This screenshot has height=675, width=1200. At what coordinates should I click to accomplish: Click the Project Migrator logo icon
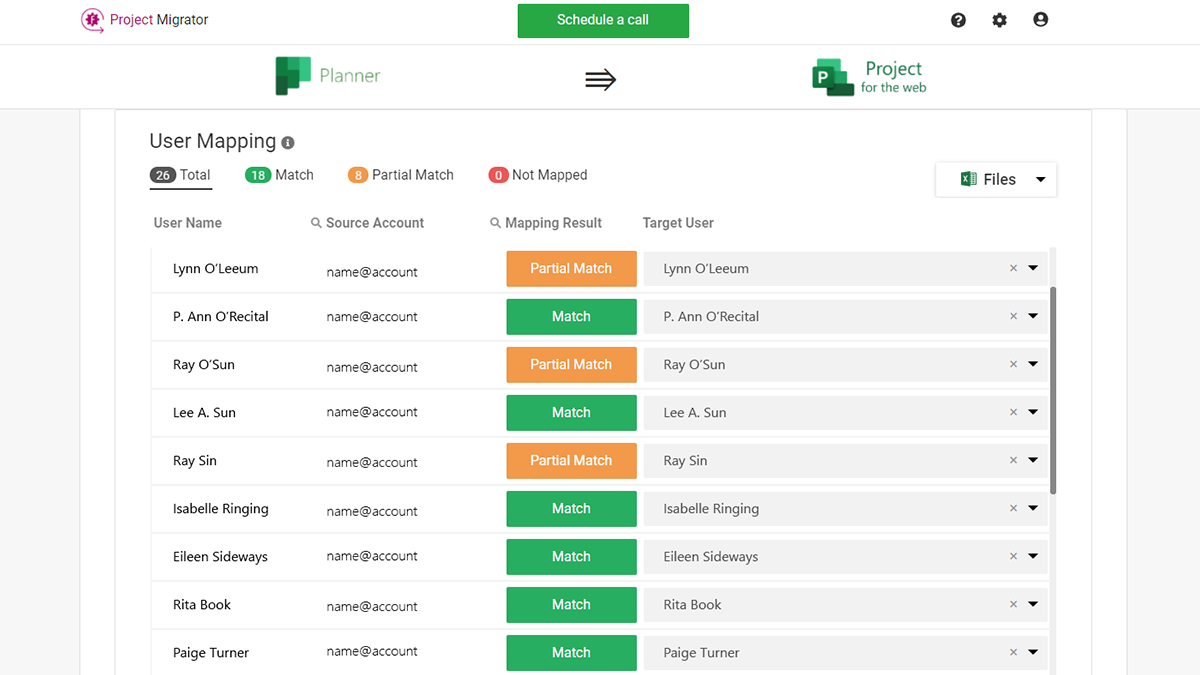(x=91, y=20)
